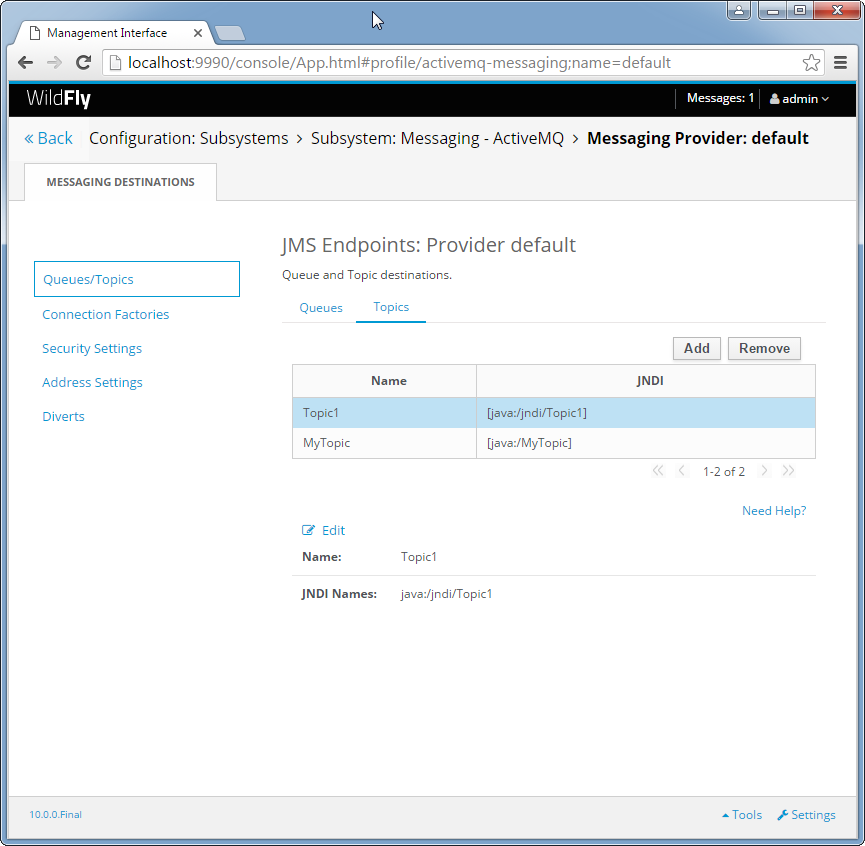The height and width of the screenshot is (846, 865).
Task: Click the Chrome user profile icon
Action: [x=739, y=10]
